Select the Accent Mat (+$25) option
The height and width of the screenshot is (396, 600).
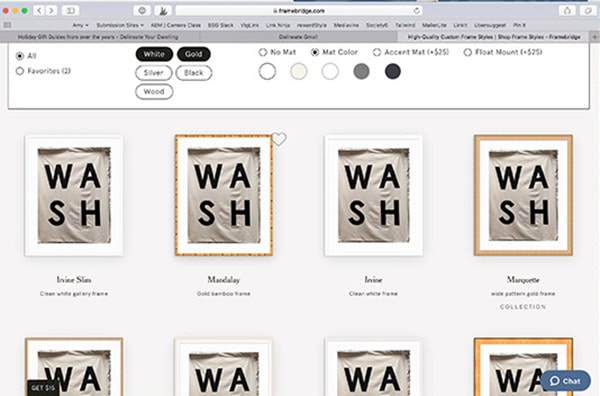pos(377,52)
